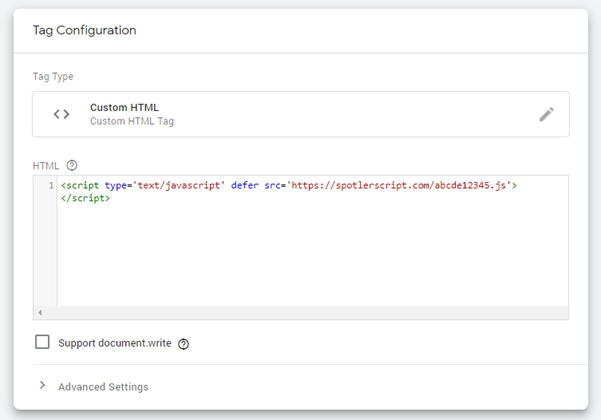Click the 'Tag Type' label

click(x=53, y=76)
